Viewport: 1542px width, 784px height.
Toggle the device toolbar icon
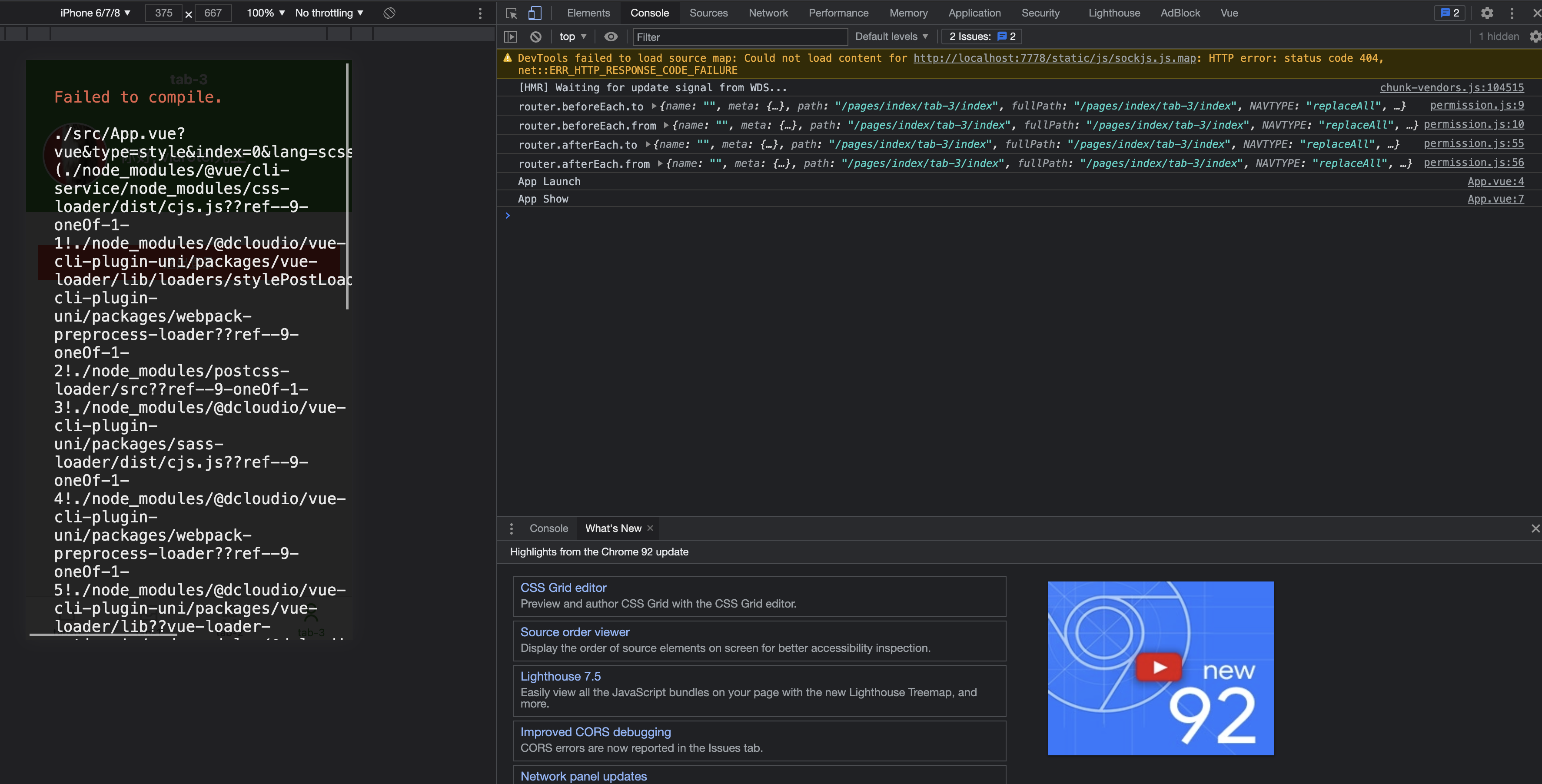click(x=535, y=13)
